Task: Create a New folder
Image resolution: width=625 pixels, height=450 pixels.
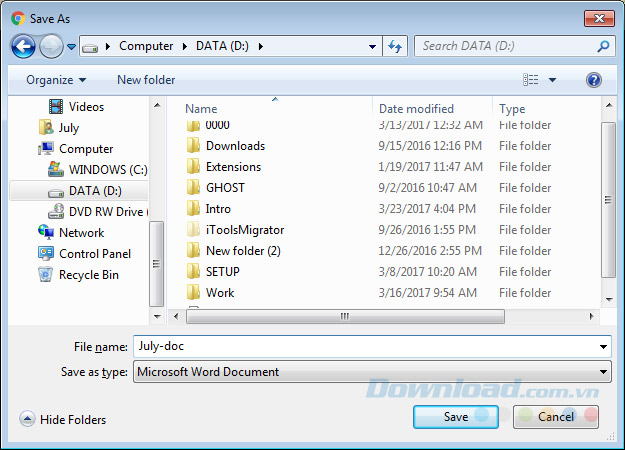Action: (x=146, y=80)
